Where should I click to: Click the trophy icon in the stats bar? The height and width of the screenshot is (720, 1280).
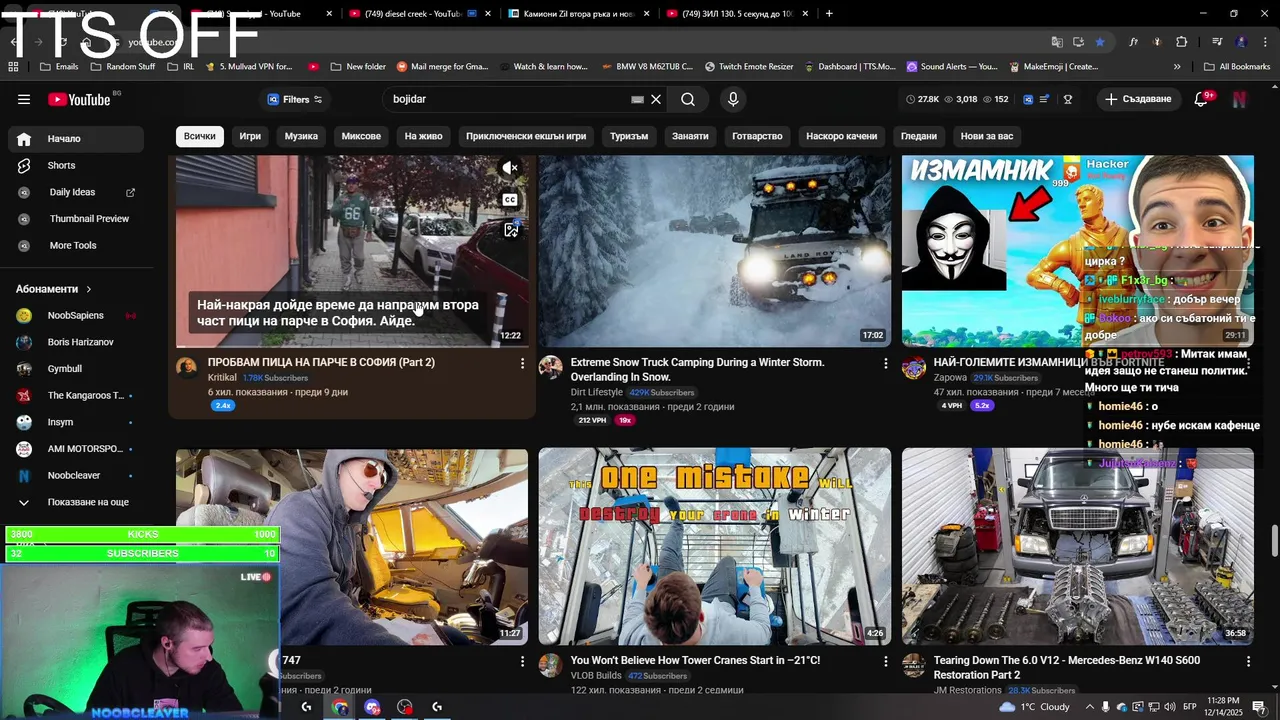(x=1068, y=99)
